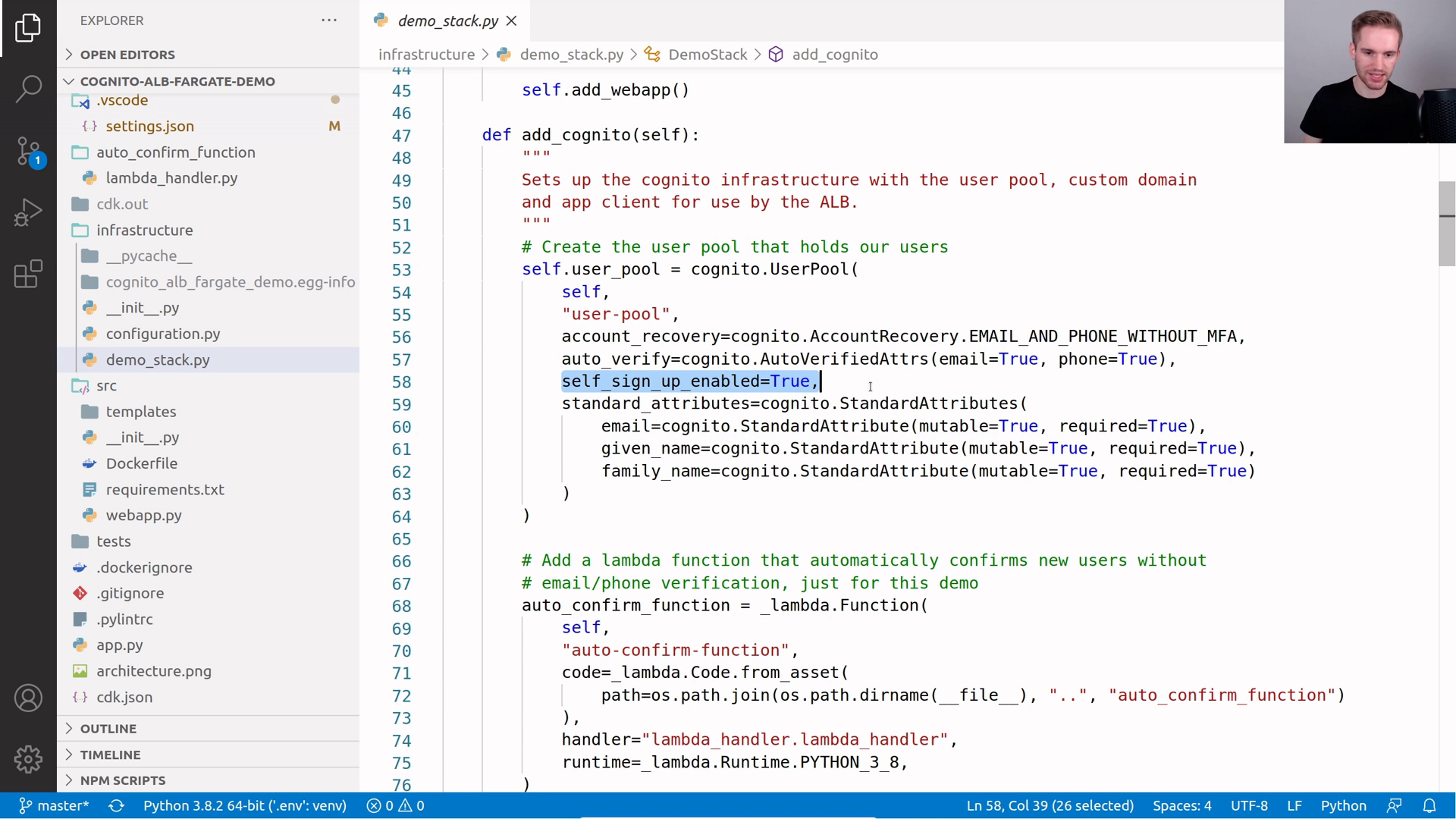The height and width of the screenshot is (819, 1456).
Task: Click the close icon on demo_stack.py tab
Action: coord(510,20)
